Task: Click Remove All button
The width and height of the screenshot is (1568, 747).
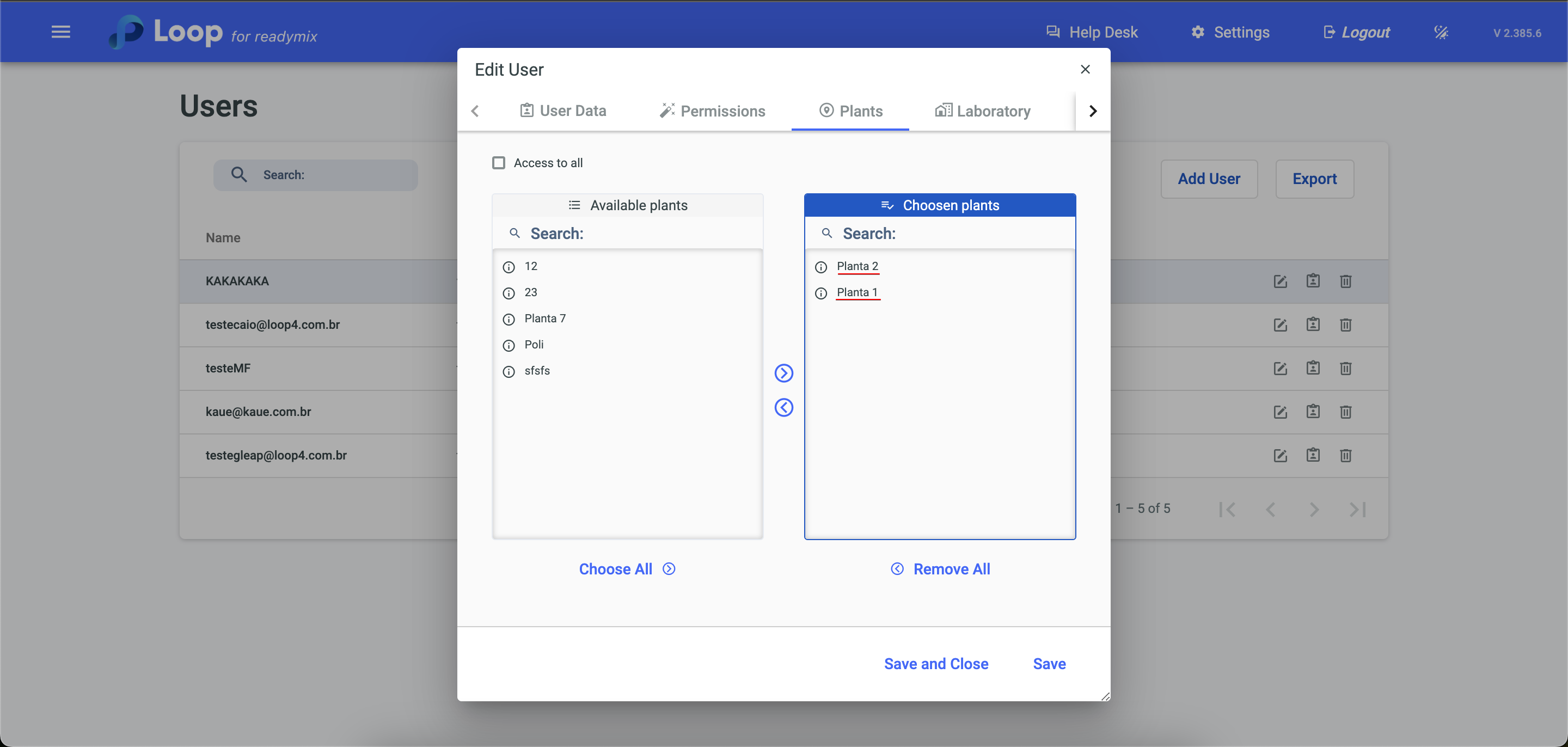Action: 940,568
